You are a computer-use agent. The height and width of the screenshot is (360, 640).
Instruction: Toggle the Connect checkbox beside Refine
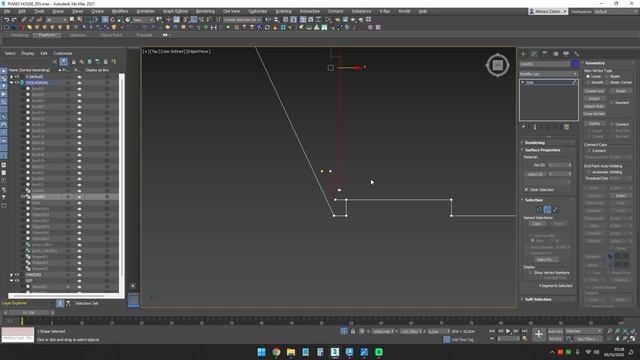point(612,124)
